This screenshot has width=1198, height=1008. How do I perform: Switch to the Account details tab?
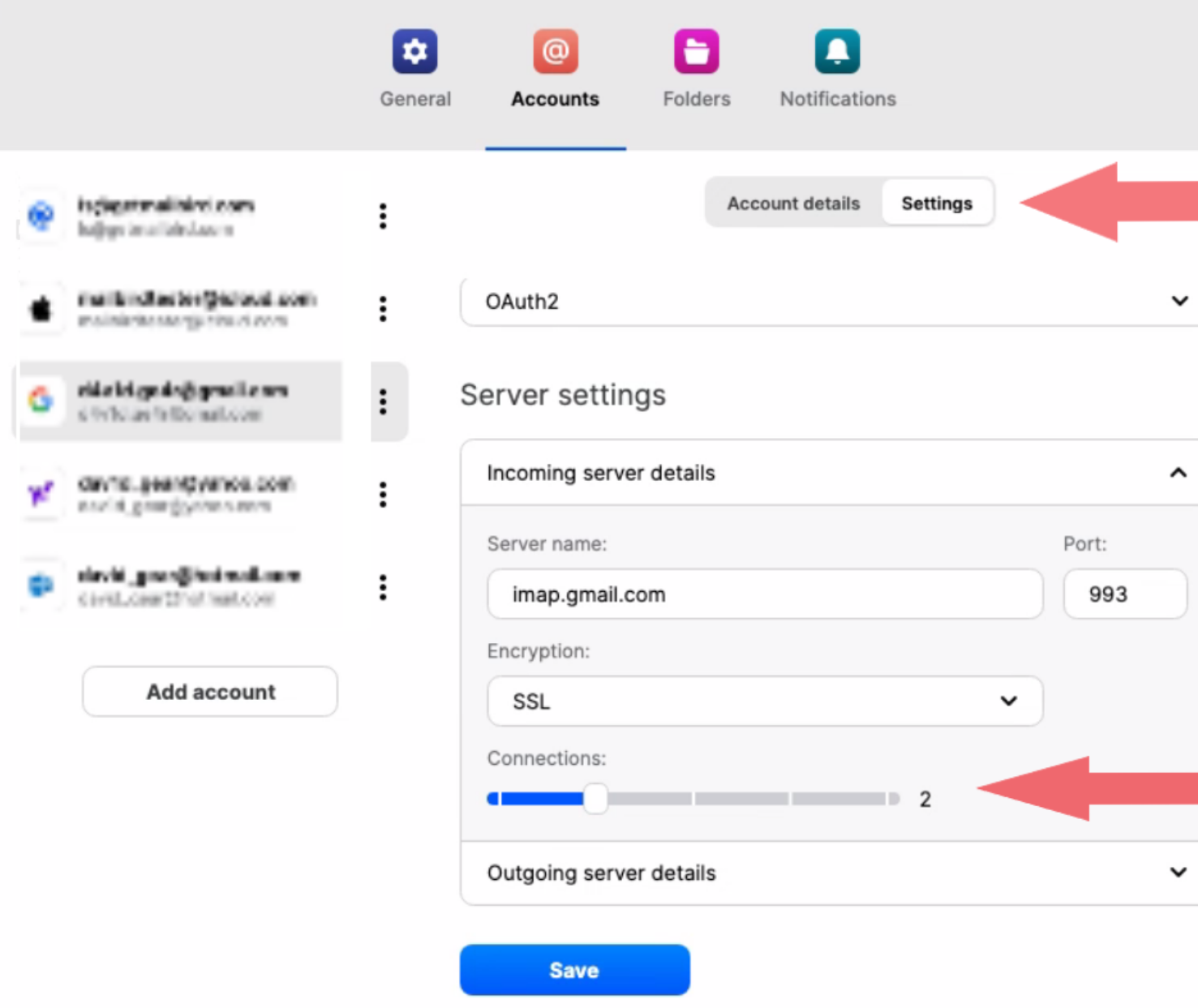pos(792,203)
